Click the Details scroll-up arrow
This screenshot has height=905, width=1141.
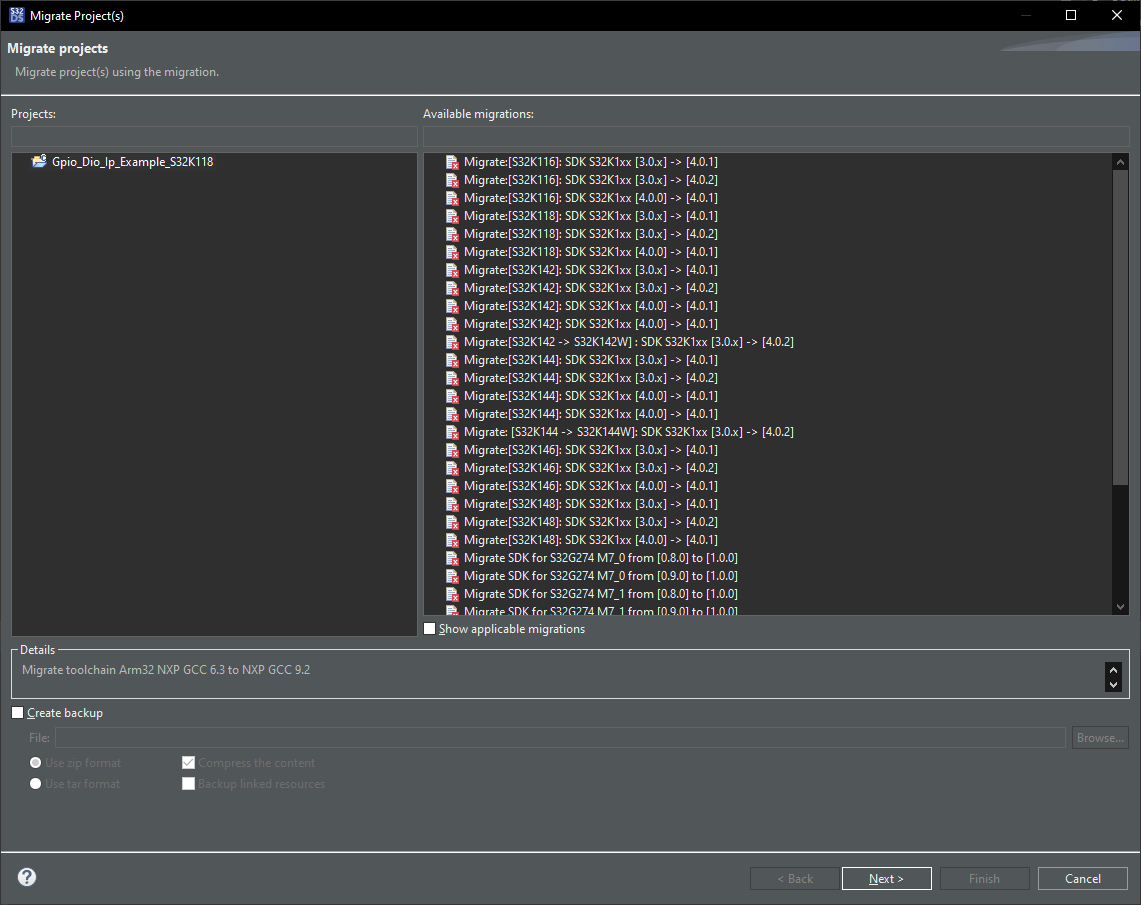tap(1113, 671)
